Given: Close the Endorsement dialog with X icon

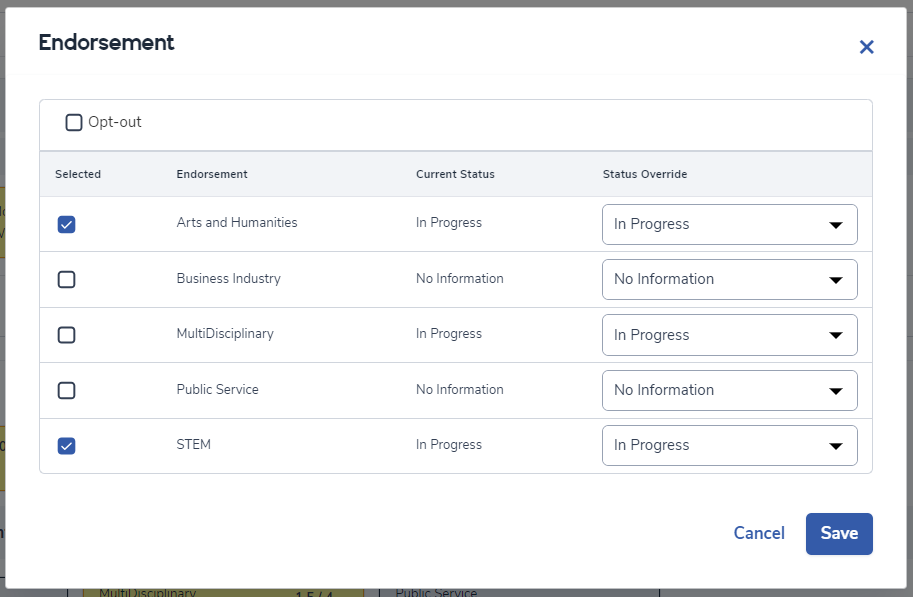Looking at the screenshot, I should 866,47.
